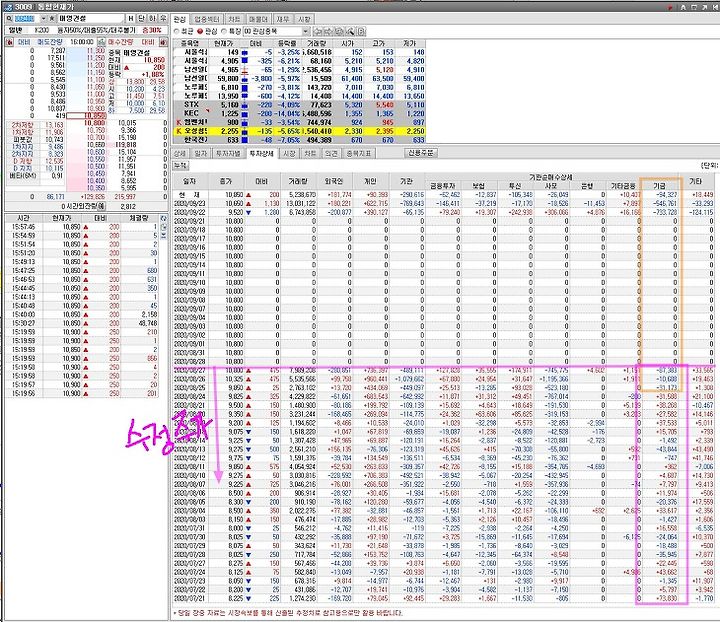The image size is (720, 622).
Task: Click the 하 button beside stock name
Action: [x=152, y=19]
